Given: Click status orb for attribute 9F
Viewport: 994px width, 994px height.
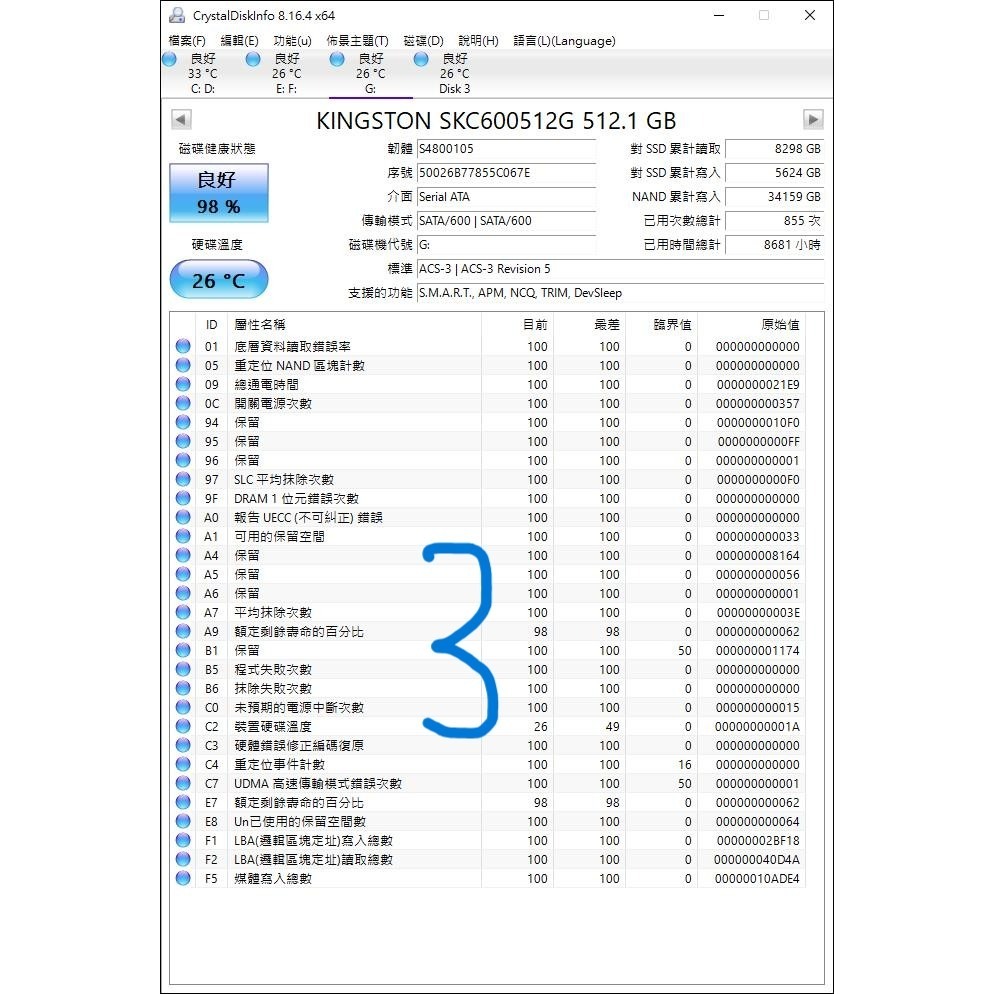Looking at the screenshot, I should tap(183, 498).
